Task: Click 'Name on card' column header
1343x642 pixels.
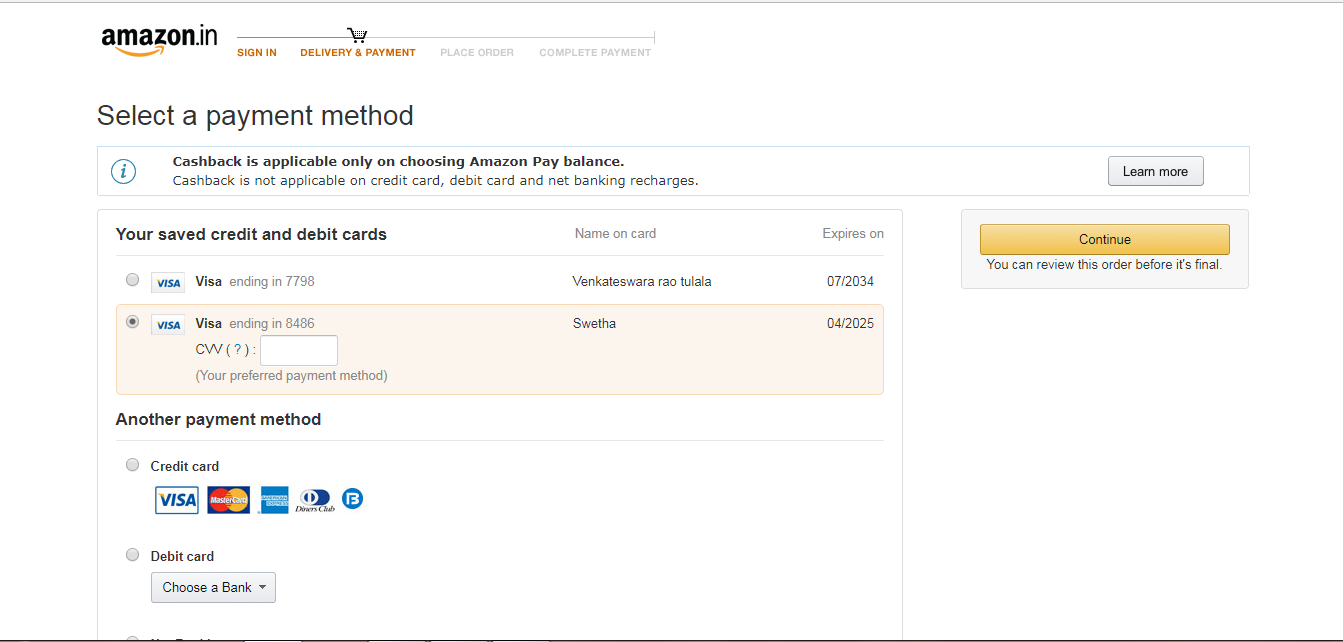Action: tap(615, 233)
